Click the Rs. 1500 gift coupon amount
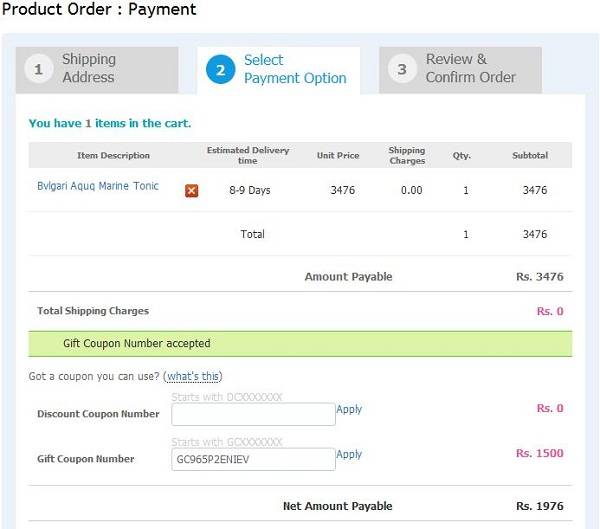 click(x=540, y=453)
